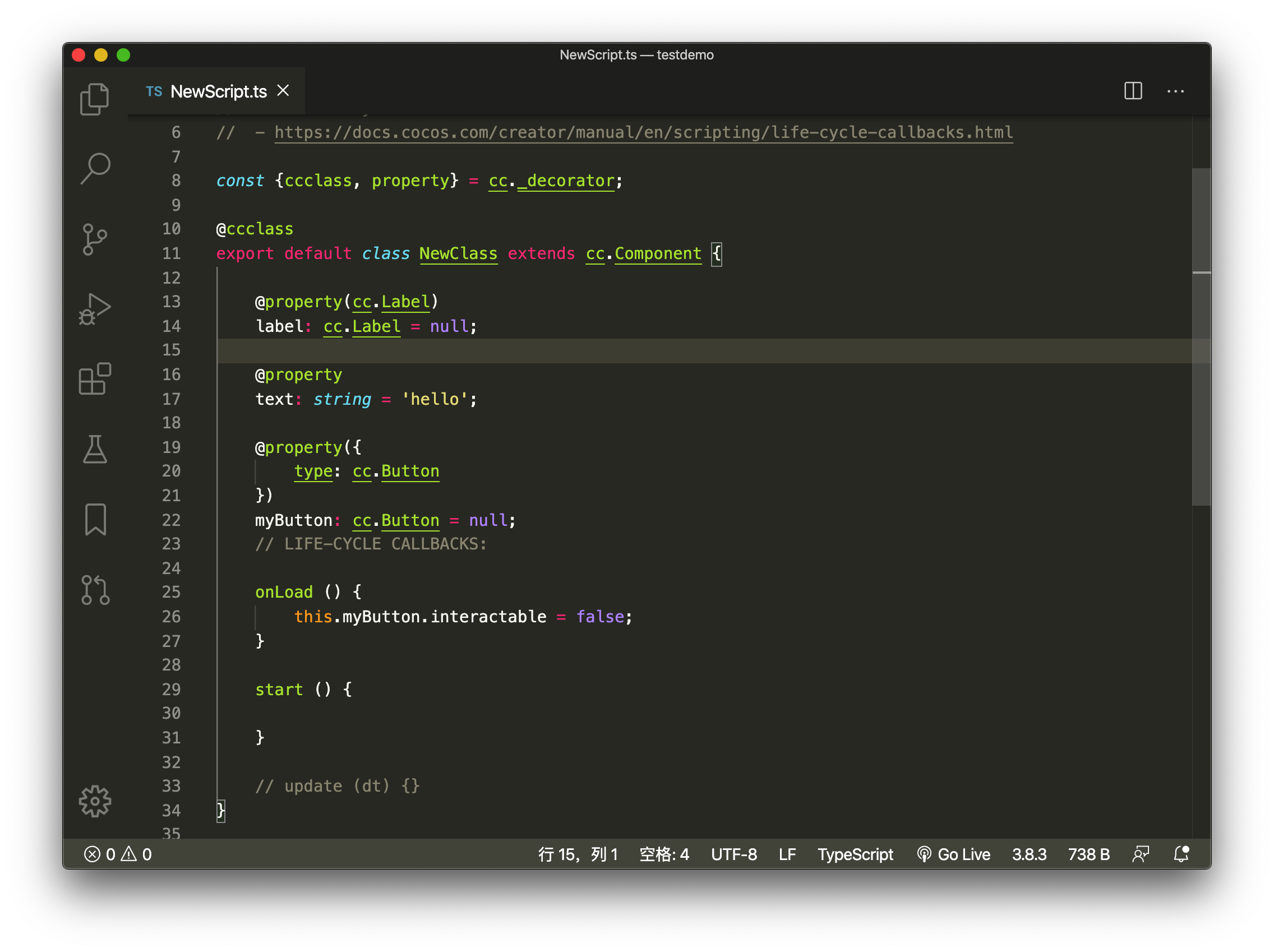Open the Search view icon
The height and width of the screenshot is (952, 1274).
point(94,169)
